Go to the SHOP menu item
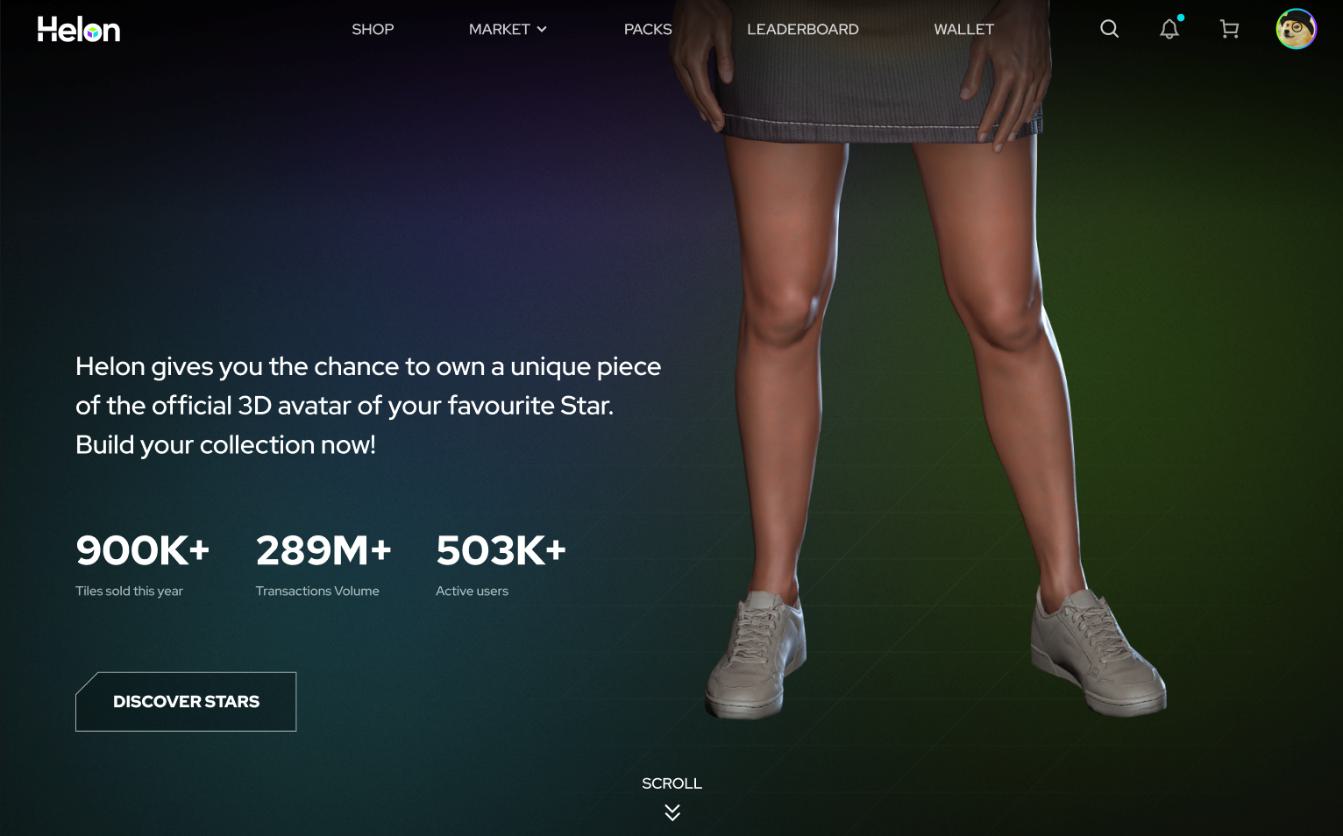 [x=373, y=29]
